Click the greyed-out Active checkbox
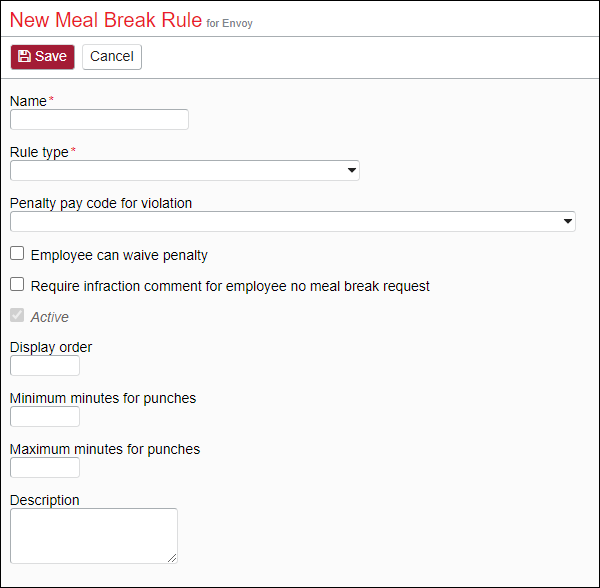The width and height of the screenshot is (600, 588). (x=17, y=316)
